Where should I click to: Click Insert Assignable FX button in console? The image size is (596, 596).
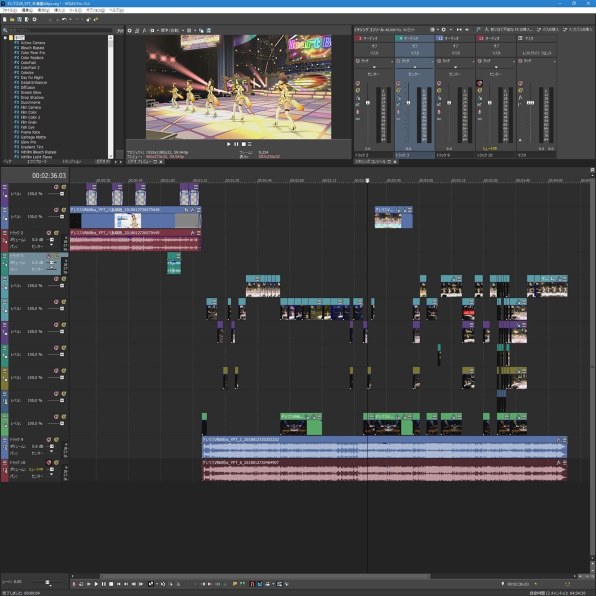click(508, 30)
